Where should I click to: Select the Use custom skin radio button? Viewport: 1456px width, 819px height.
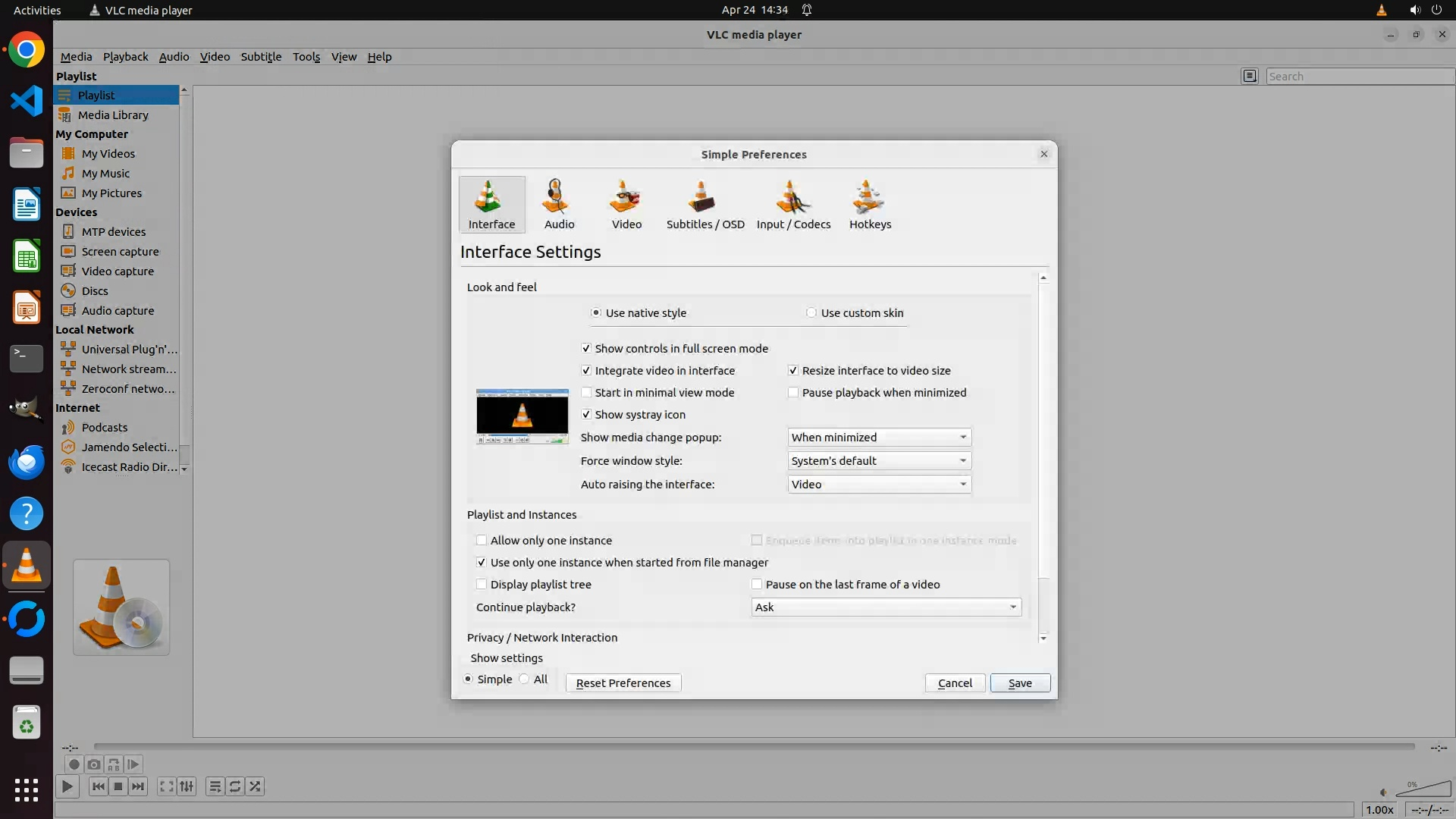[x=811, y=313]
